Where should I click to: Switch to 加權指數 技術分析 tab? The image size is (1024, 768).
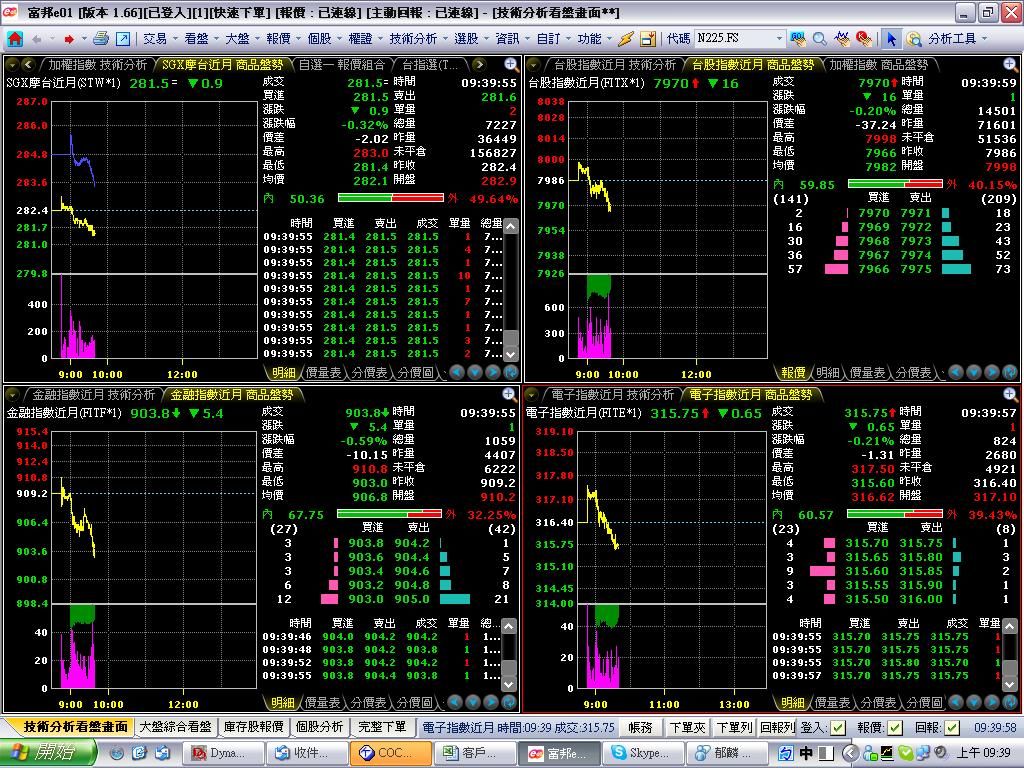click(x=97, y=65)
